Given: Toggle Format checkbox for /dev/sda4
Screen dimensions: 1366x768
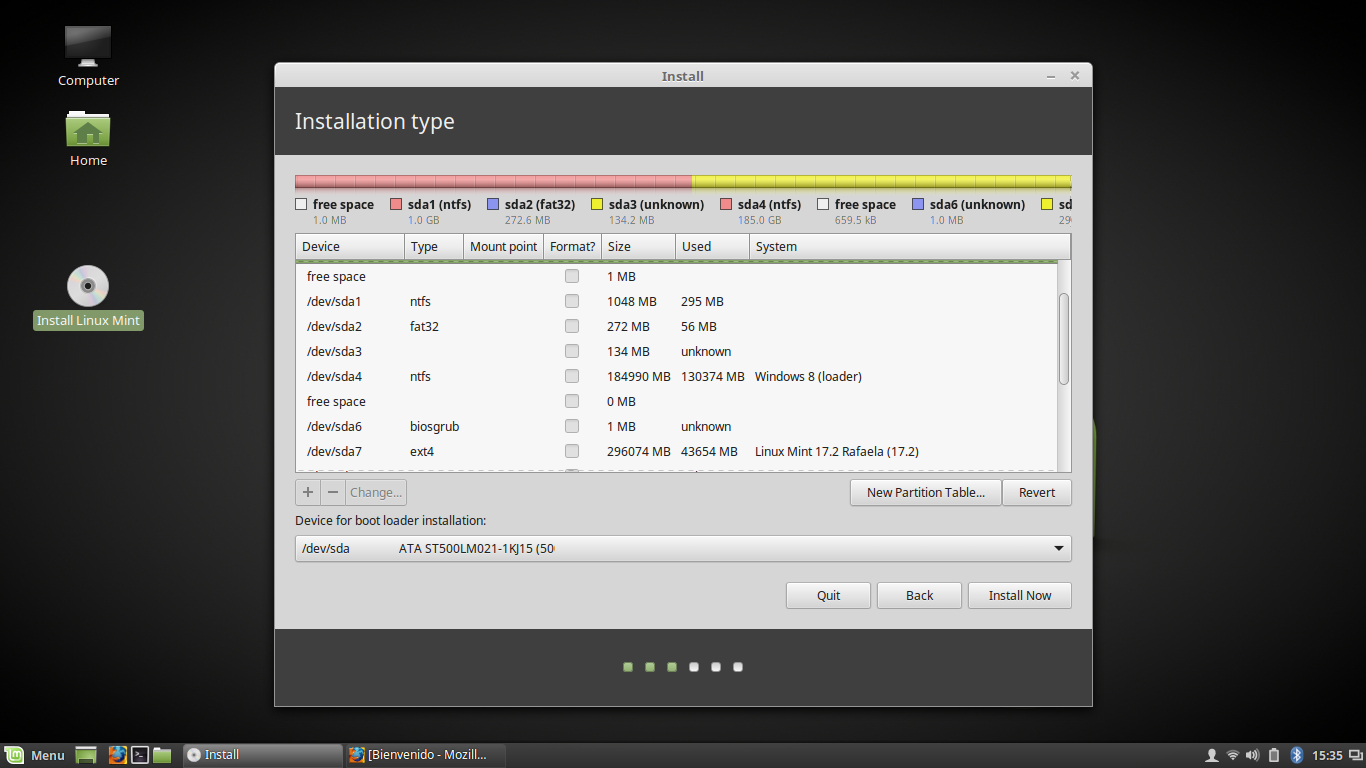Looking at the screenshot, I should (572, 376).
